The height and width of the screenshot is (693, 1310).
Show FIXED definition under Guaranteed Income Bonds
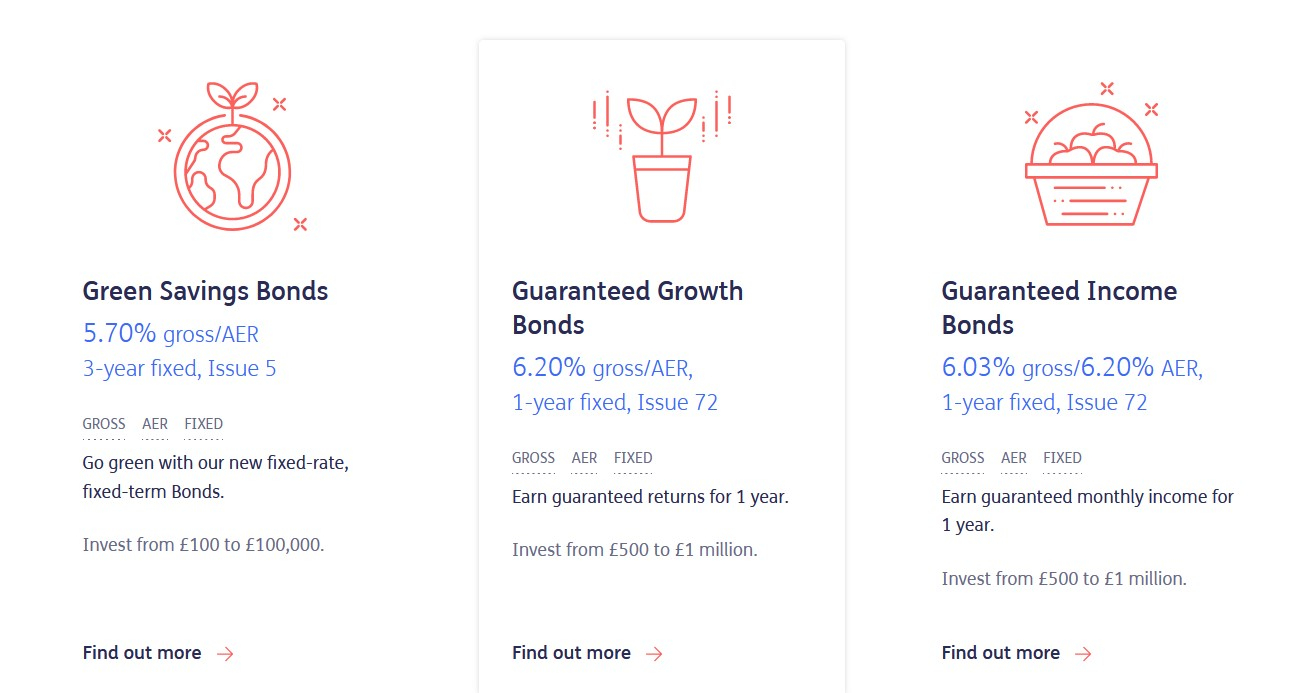pos(1062,458)
